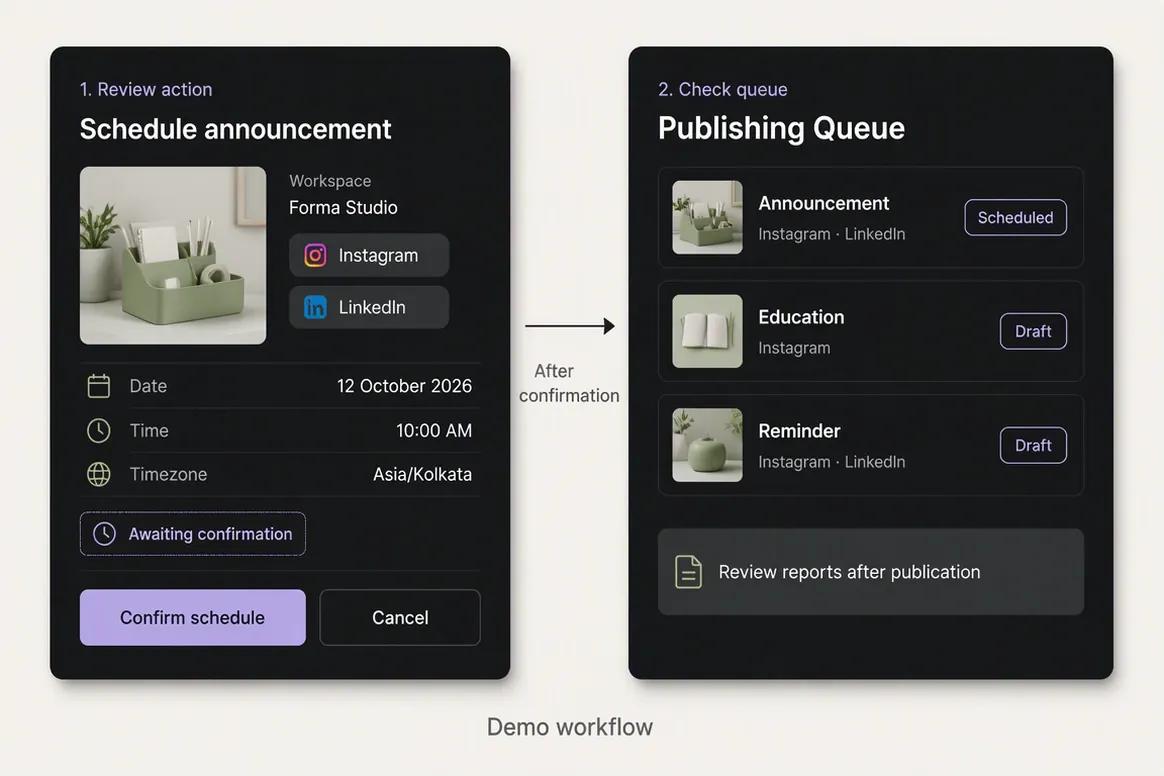Click the Draft badge on Reminder
The height and width of the screenshot is (776, 1164).
coord(1033,446)
